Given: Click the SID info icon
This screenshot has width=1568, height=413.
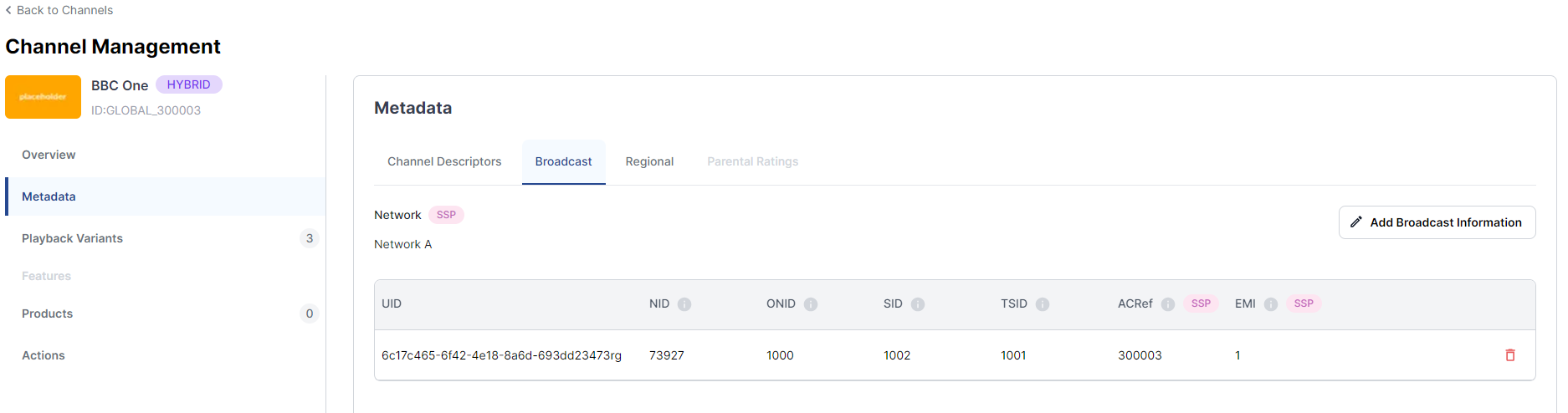Looking at the screenshot, I should [918, 304].
